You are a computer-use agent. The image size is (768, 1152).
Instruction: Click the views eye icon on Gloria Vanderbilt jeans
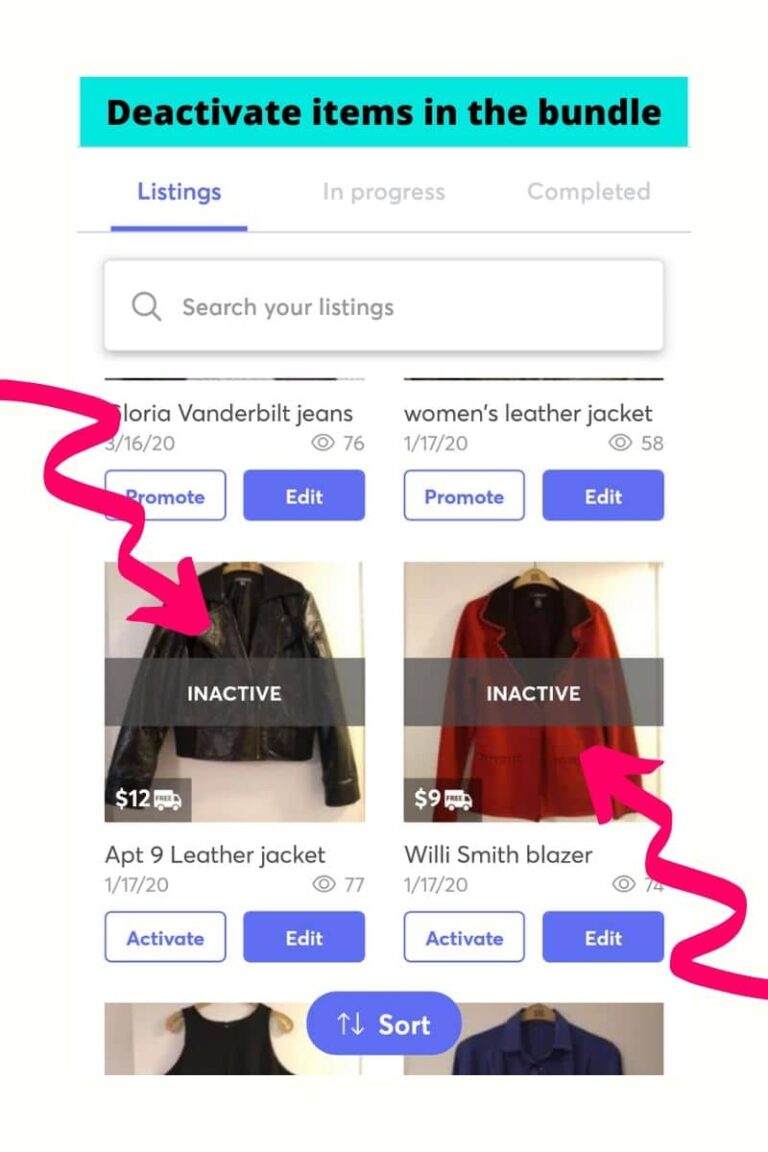pos(323,443)
